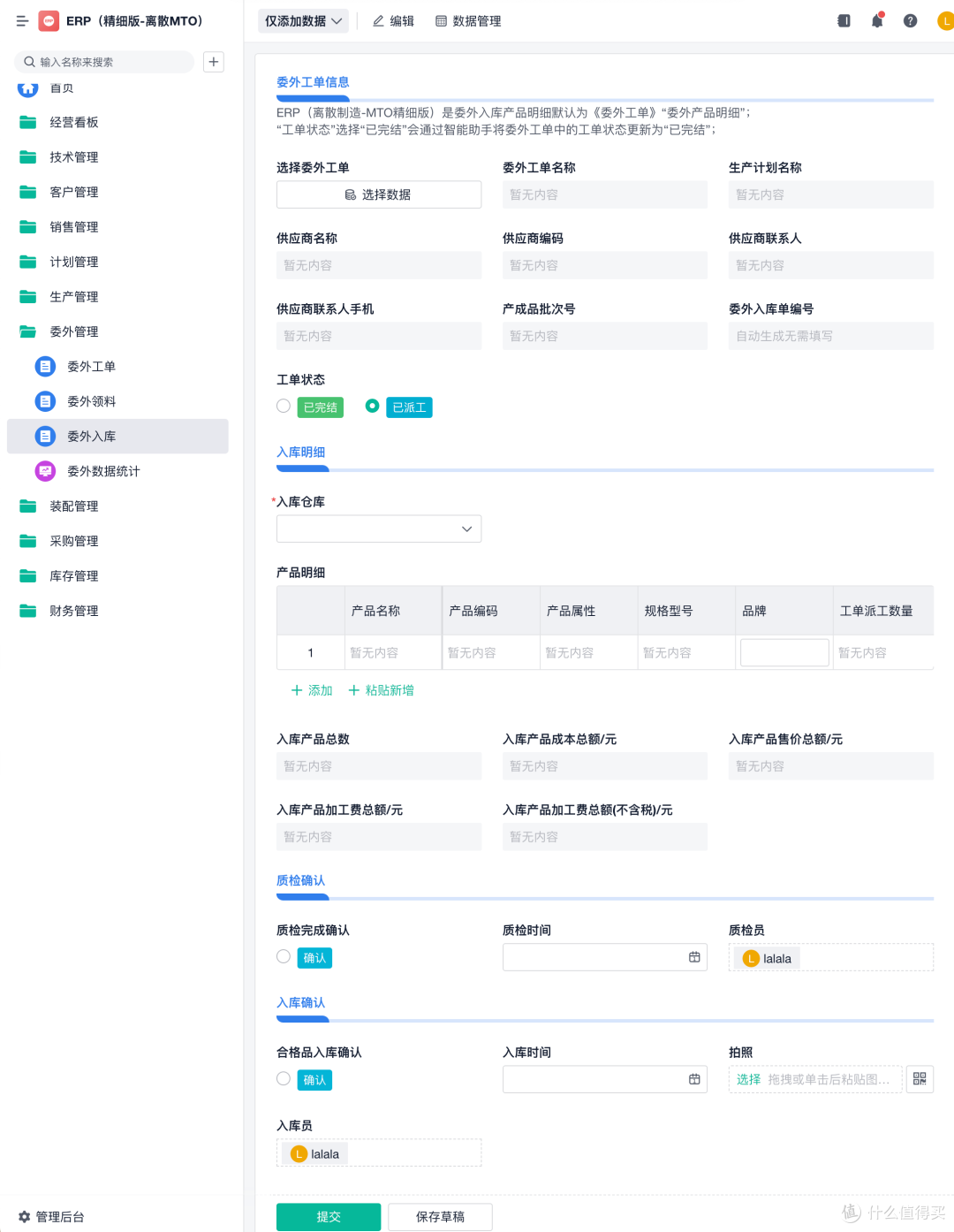
Task: Click the 产品名称 column header
Action: click(393, 611)
